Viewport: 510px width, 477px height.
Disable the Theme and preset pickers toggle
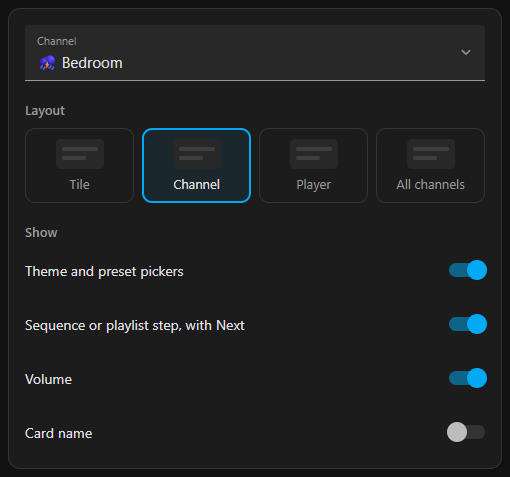click(x=468, y=270)
